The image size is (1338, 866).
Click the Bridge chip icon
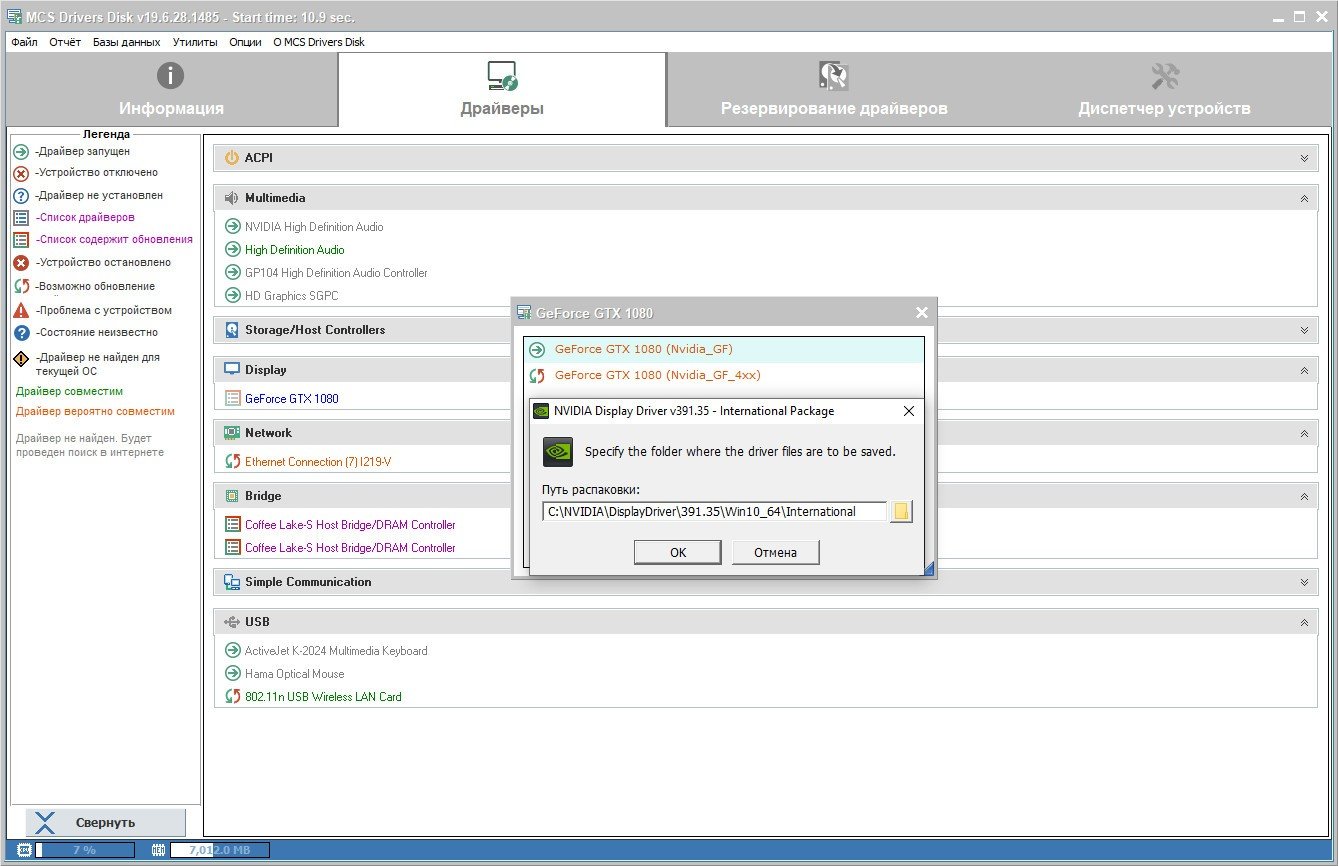tap(232, 496)
